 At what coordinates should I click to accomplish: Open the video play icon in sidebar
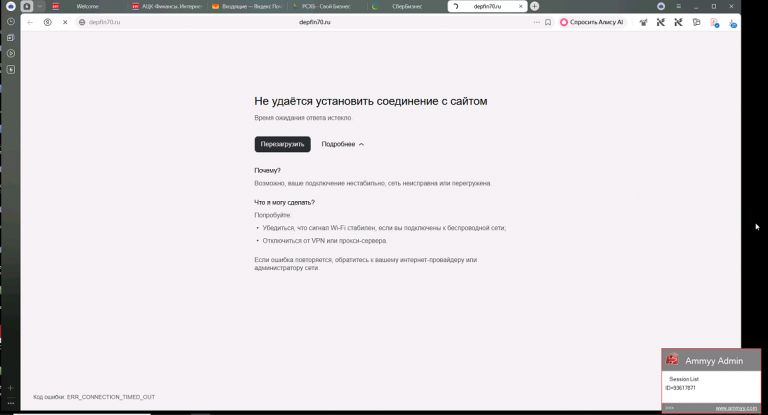(11, 53)
